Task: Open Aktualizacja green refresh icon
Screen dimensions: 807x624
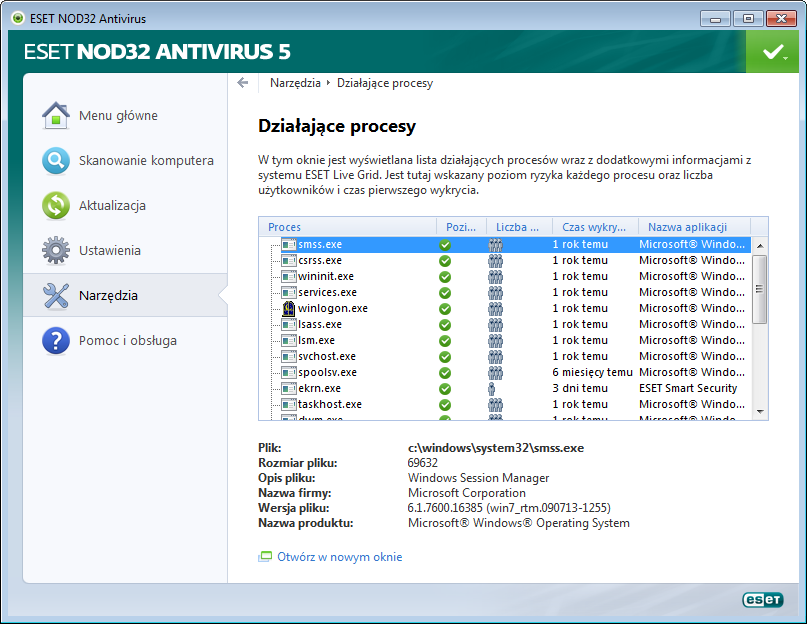Action: (x=56, y=205)
